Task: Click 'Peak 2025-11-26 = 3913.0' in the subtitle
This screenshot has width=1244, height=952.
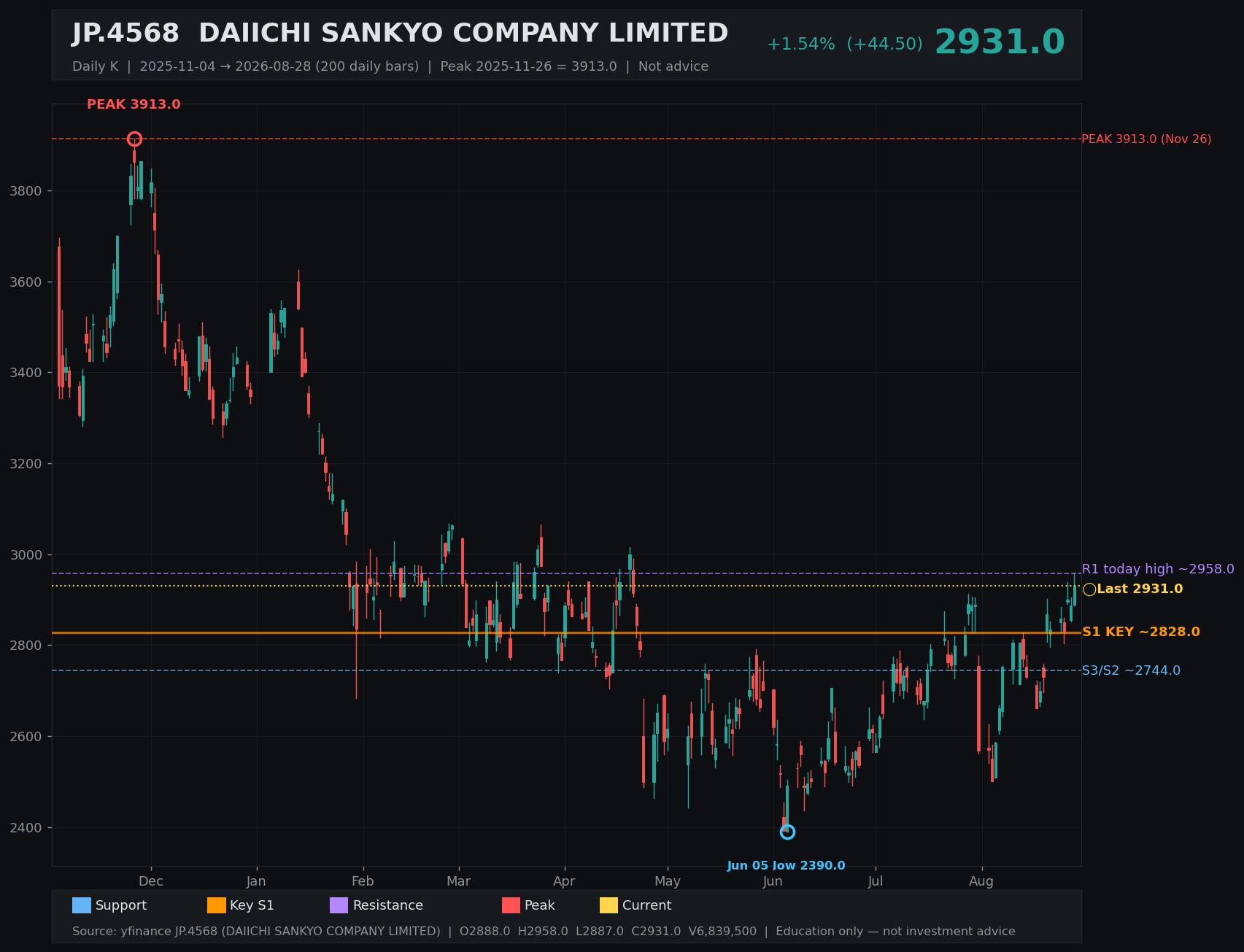Action: pos(528,66)
